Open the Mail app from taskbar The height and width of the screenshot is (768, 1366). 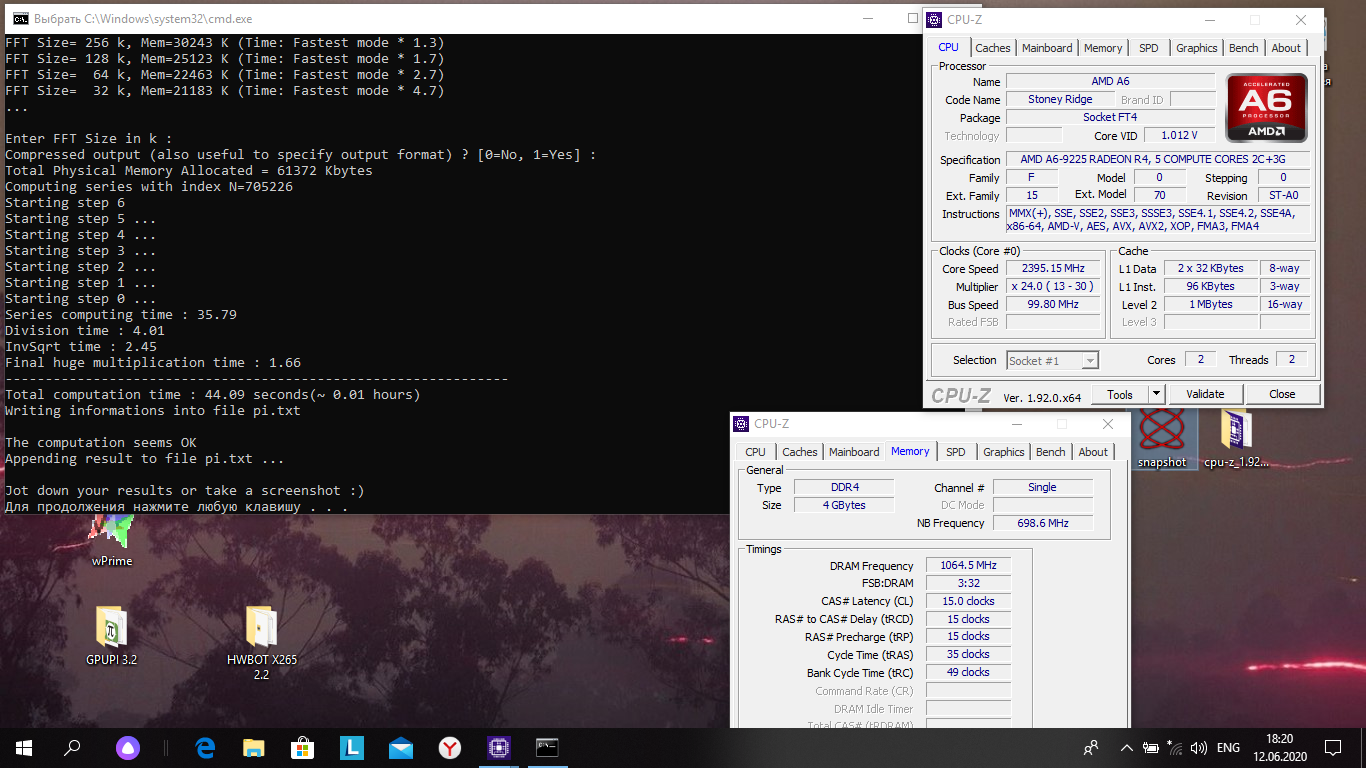[400, 747]
